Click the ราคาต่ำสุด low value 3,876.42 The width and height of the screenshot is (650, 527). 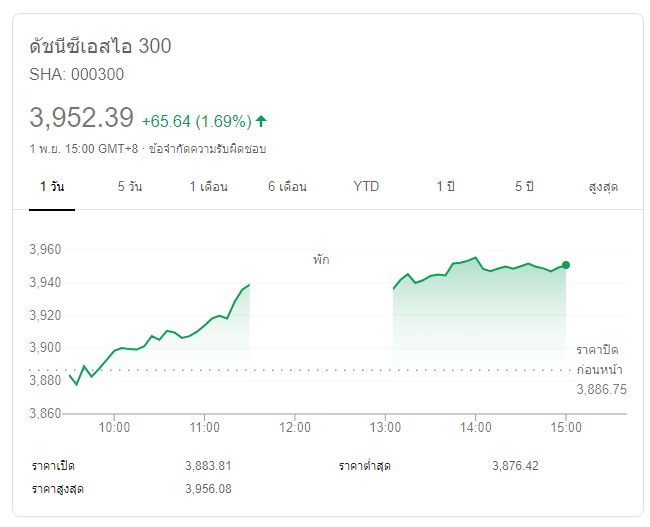515,466
